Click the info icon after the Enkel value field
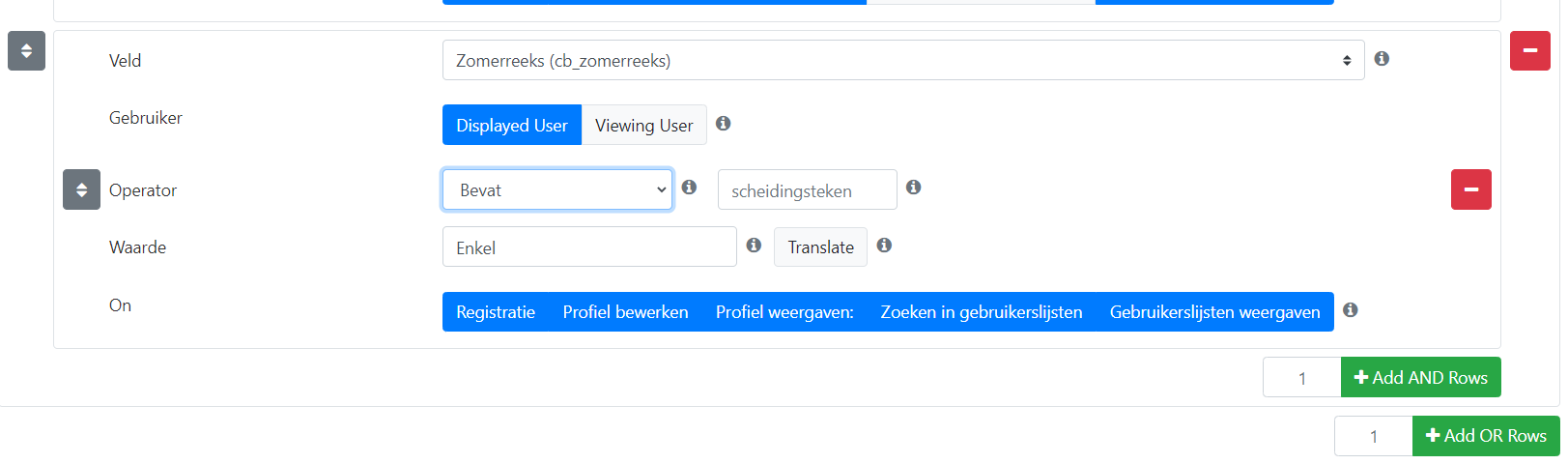 (x=754, y=246)
